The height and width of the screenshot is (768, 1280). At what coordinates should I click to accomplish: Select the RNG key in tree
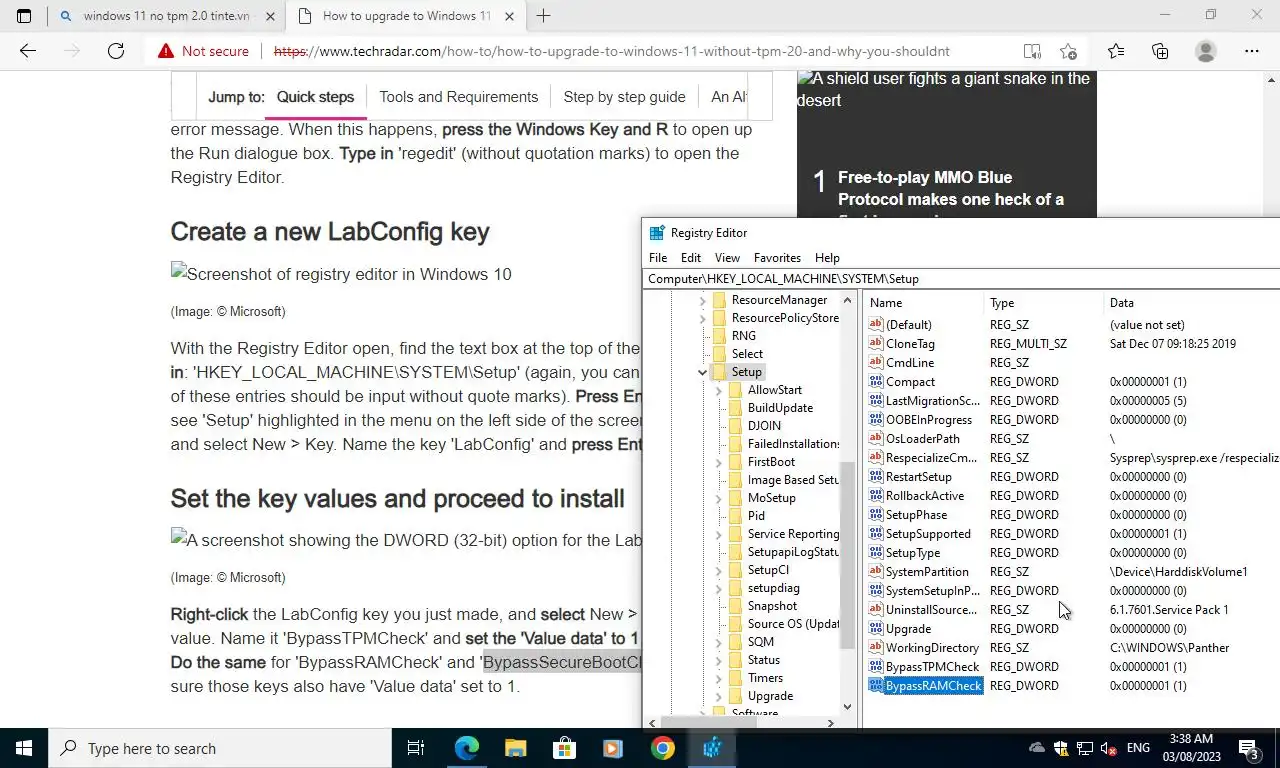(743, 336)
